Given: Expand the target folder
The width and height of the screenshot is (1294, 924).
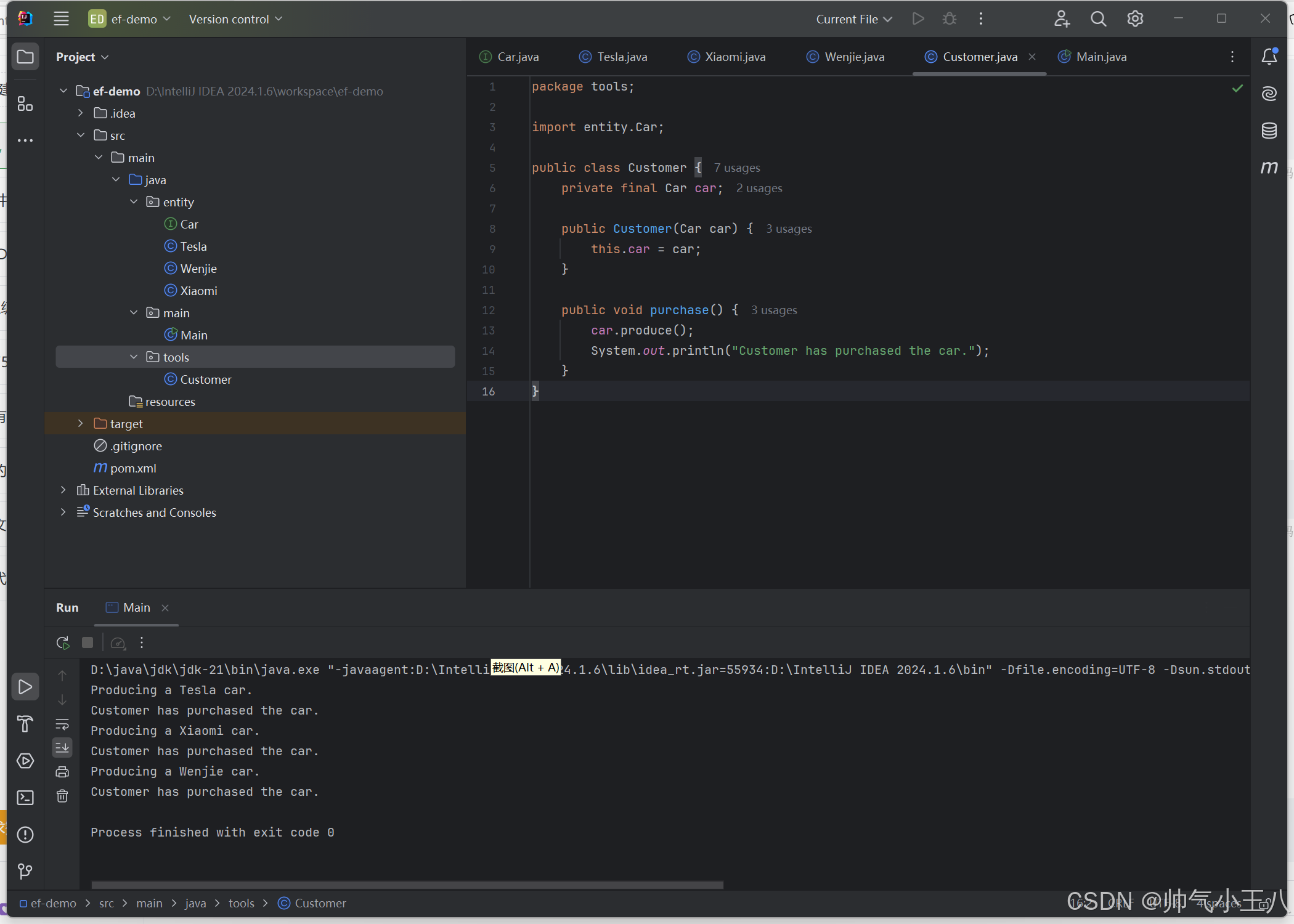Looking at the screenshot, I should click(x=81, y=424).
